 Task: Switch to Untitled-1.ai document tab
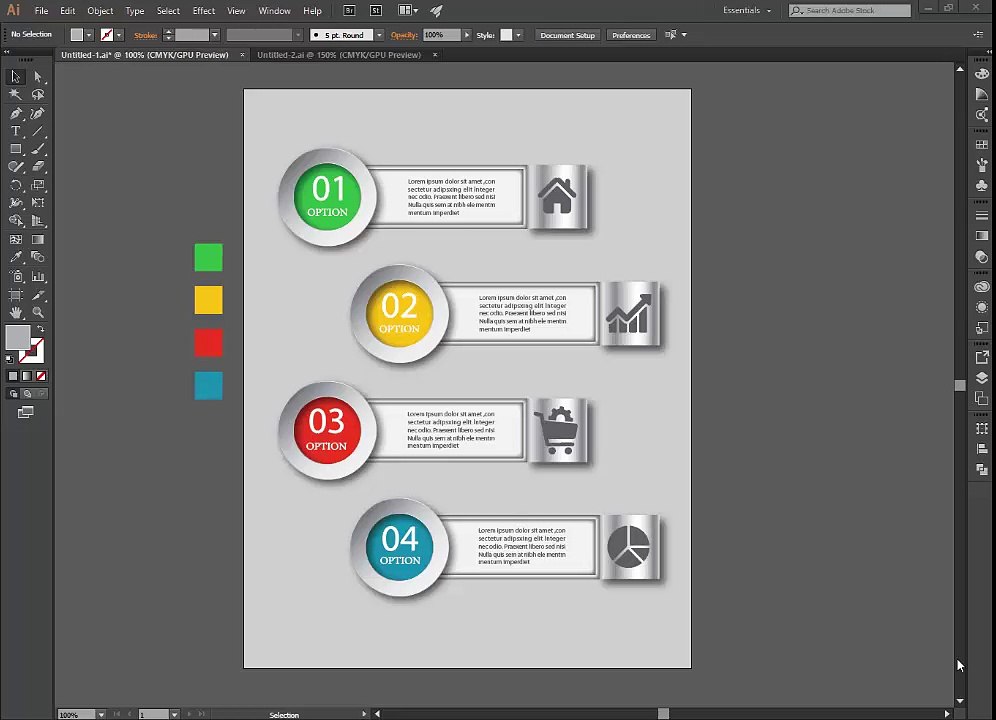pyautogui.click(x=145, y=55)
